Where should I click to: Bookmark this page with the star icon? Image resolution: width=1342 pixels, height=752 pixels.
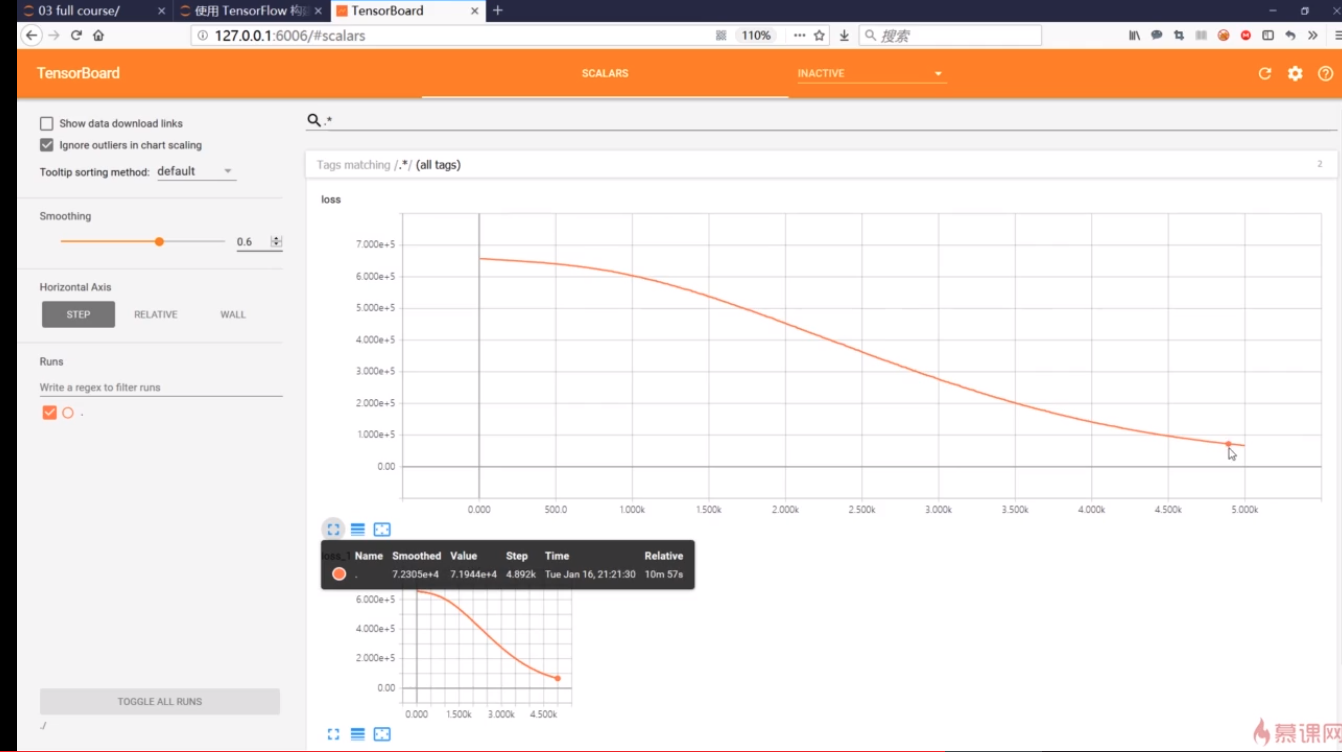click(819, 35)
